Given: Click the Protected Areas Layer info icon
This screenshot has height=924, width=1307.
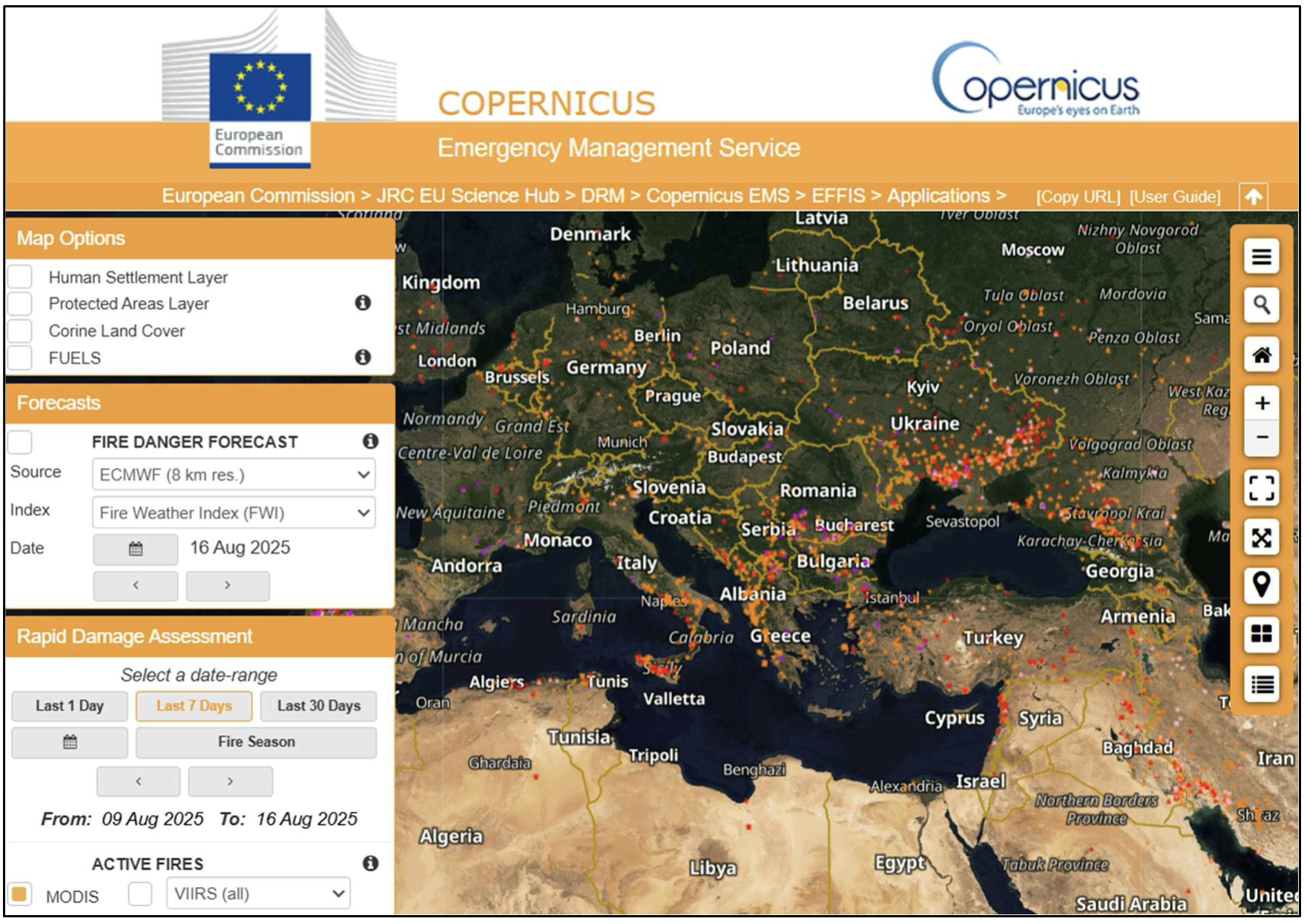Looking at the screenshot, I should pos(363,303).
